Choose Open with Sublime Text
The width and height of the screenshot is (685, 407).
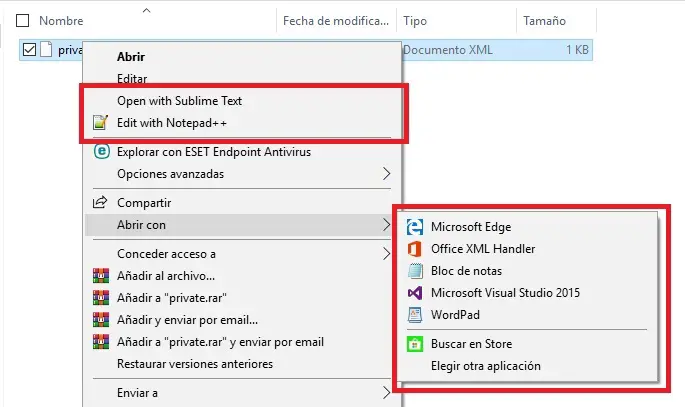[x=179, y=101]
